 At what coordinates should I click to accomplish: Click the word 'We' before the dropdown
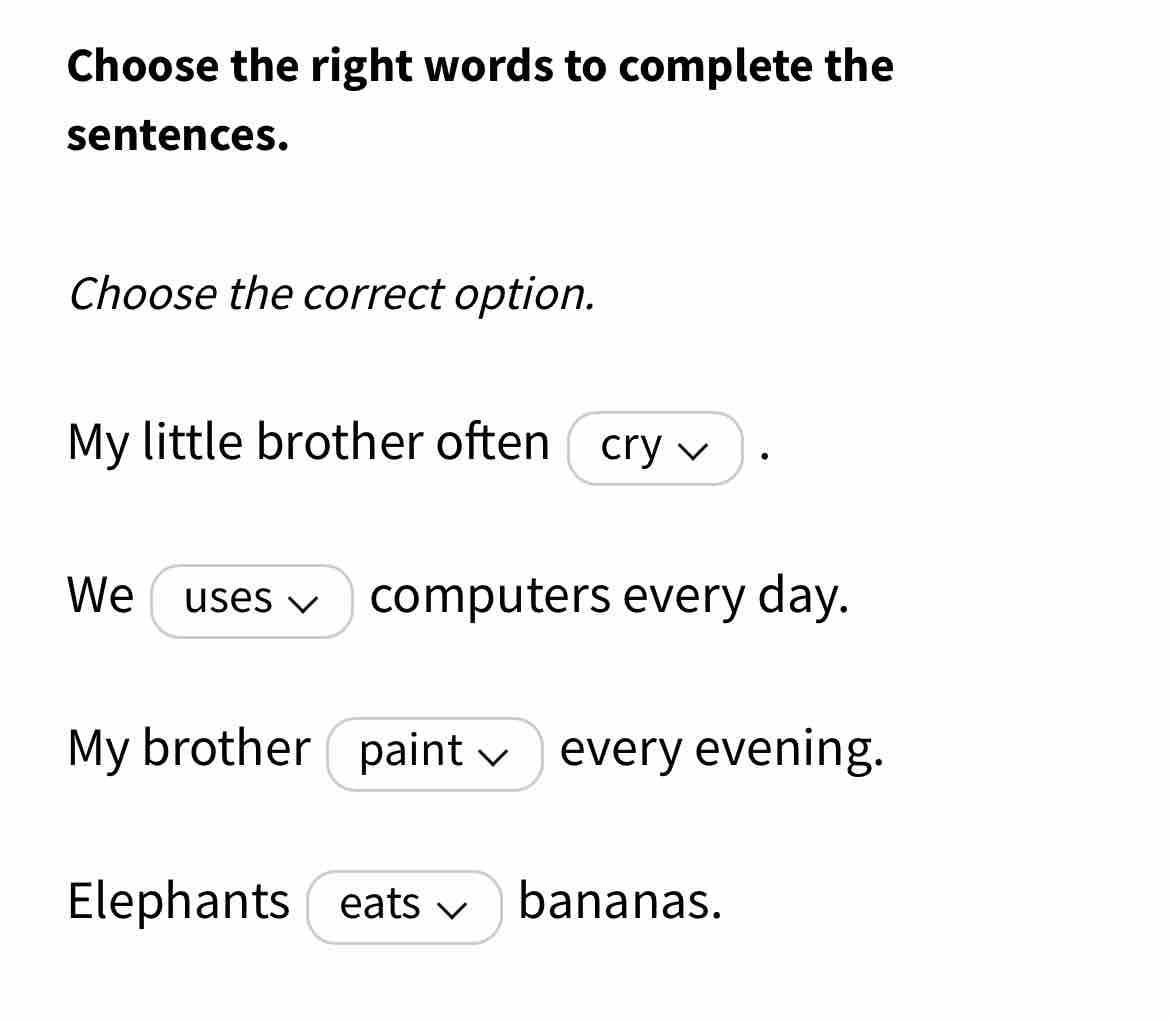tap(101, 596)
